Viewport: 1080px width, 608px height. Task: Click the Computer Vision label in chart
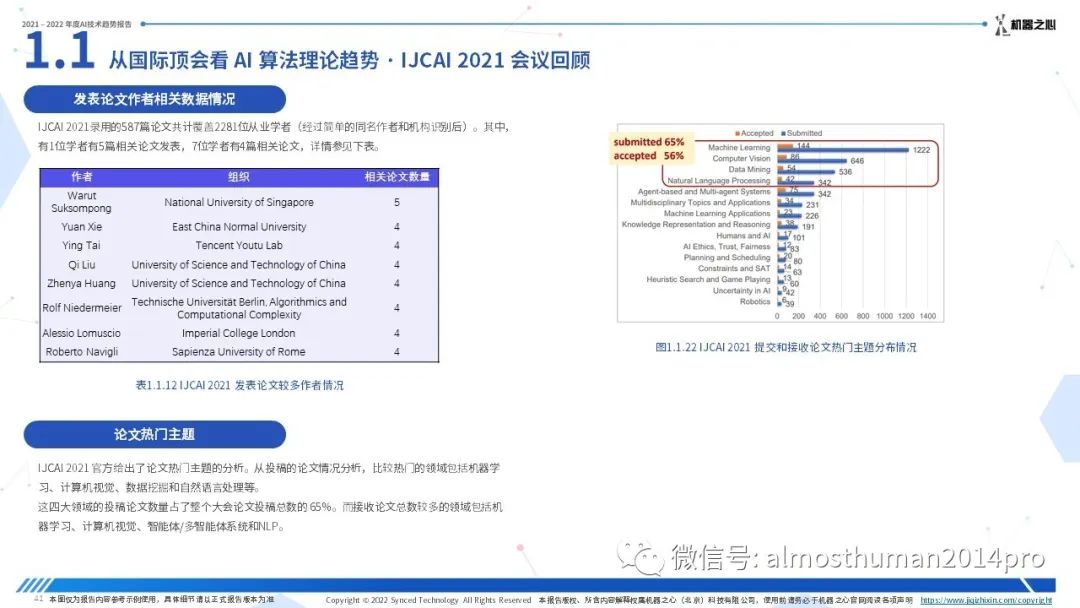(741, 159)
